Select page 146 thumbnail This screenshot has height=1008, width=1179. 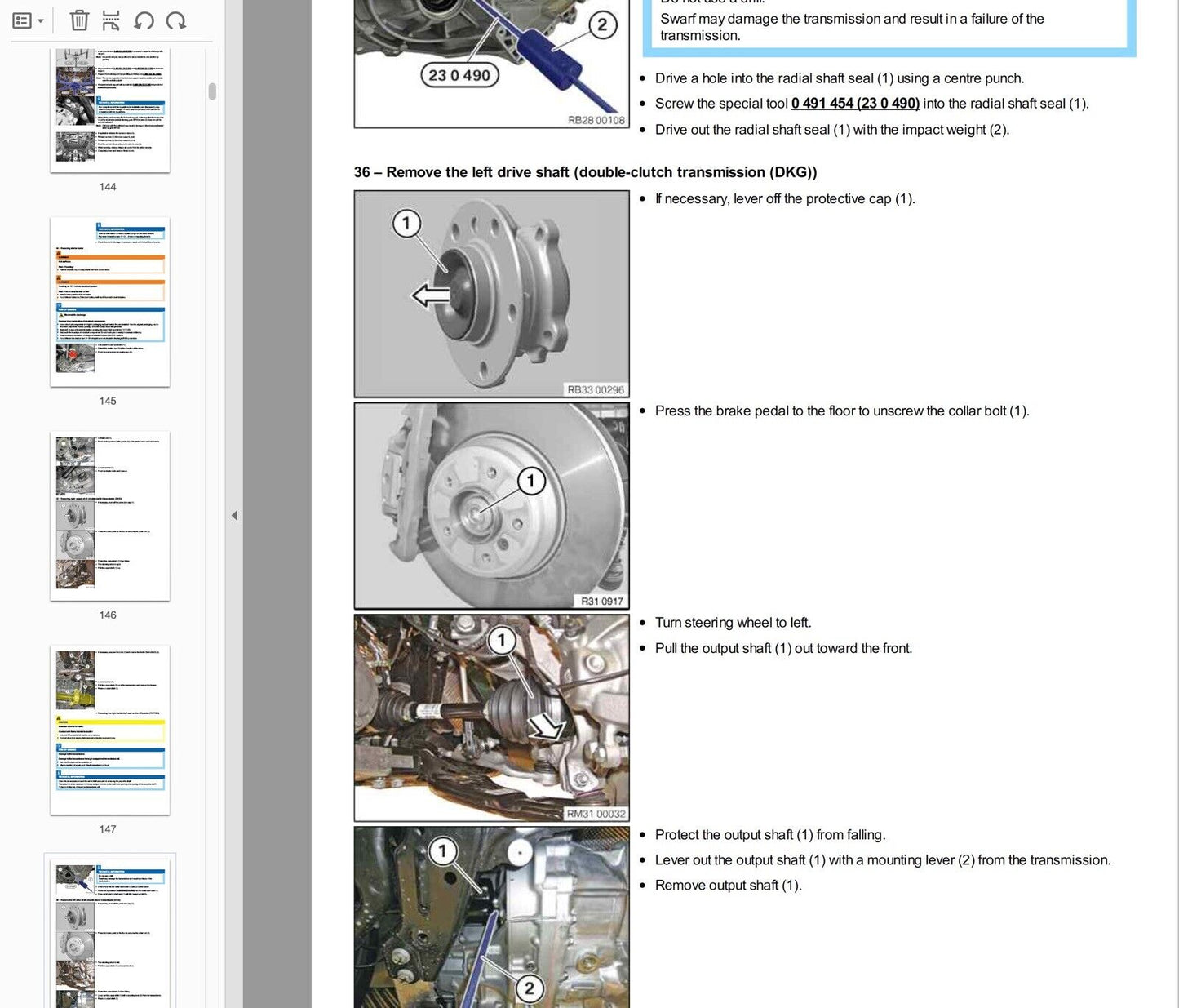coord(110,516)
